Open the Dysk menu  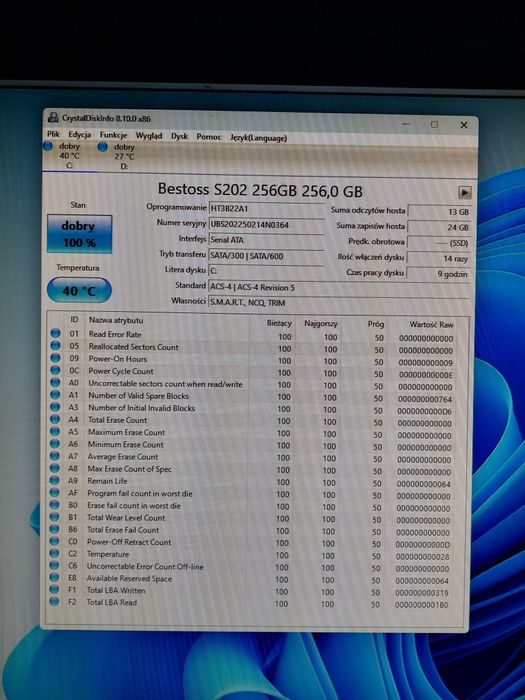point(179,136)
